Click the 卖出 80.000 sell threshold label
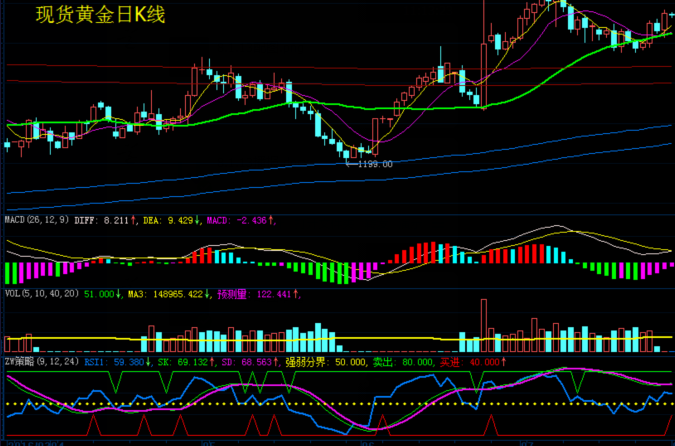 pos(402,361)
